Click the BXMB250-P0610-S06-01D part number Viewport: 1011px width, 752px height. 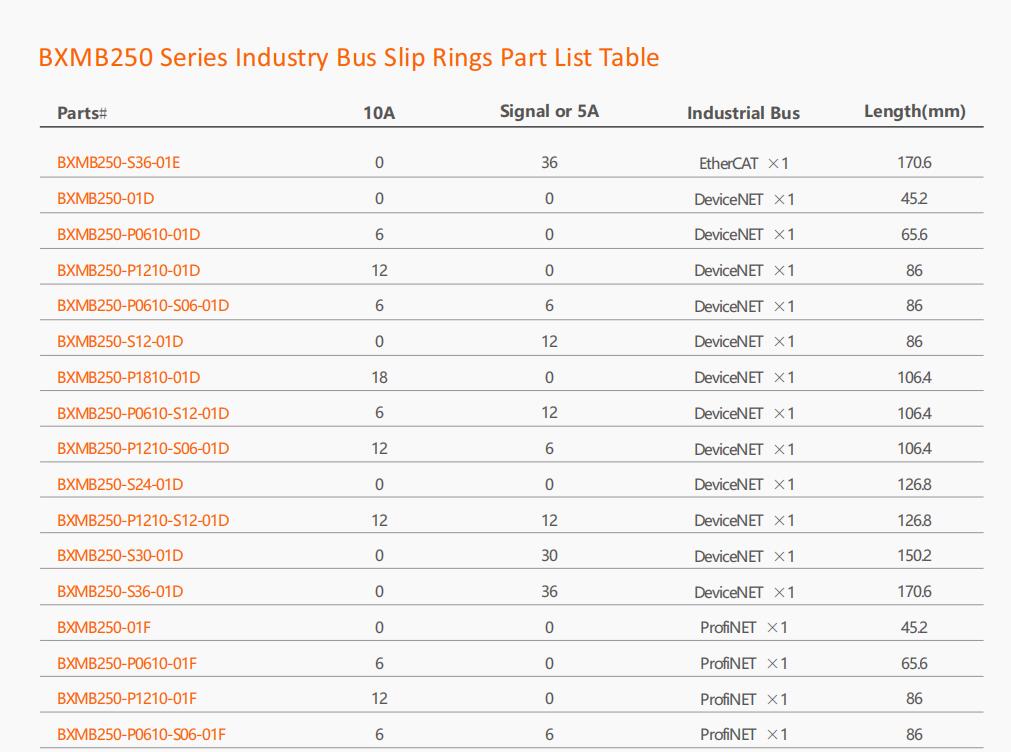tap(142, 306)
